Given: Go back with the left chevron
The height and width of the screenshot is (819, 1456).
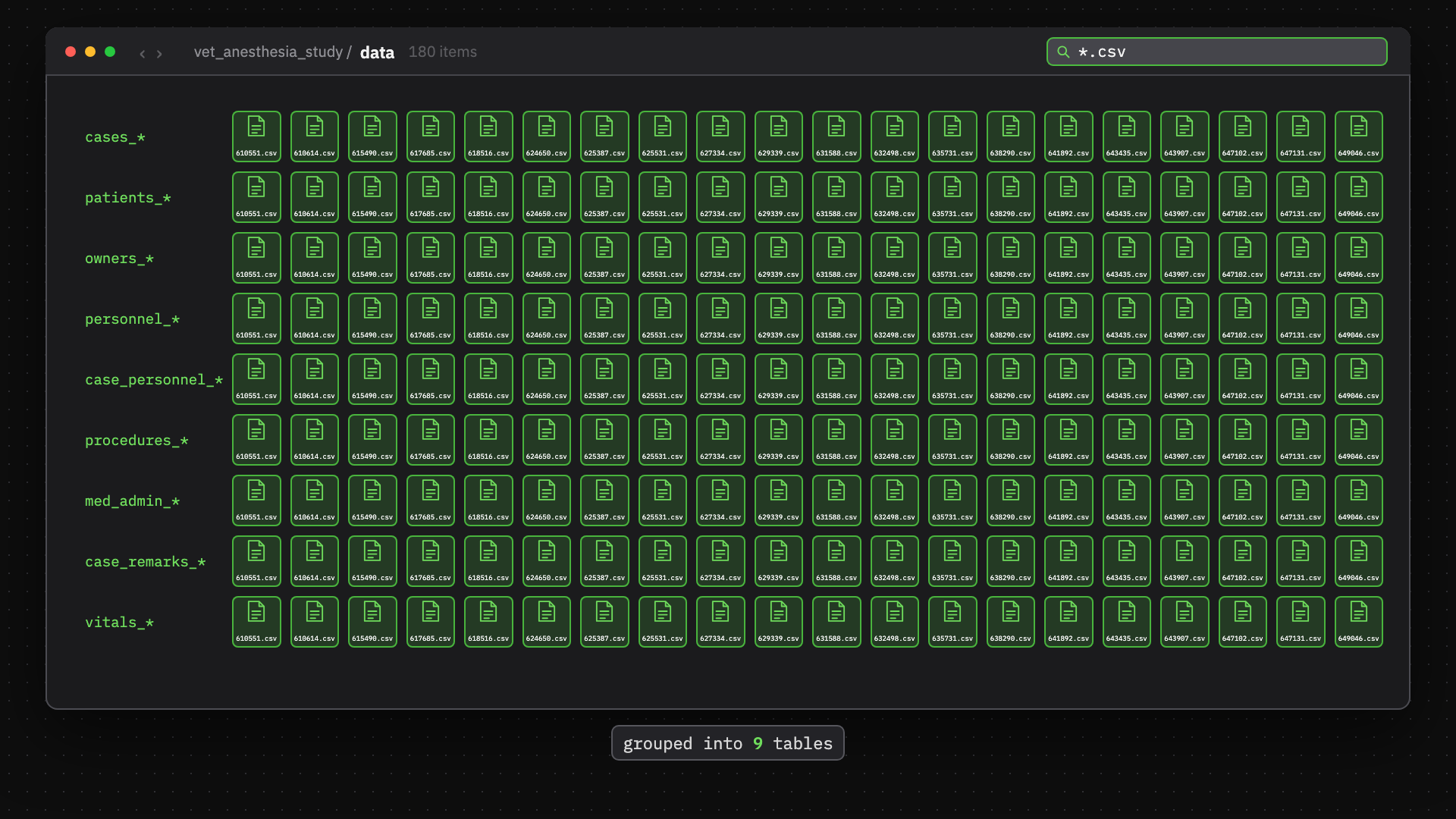Looking at the screenshot, I should [143, 53].
